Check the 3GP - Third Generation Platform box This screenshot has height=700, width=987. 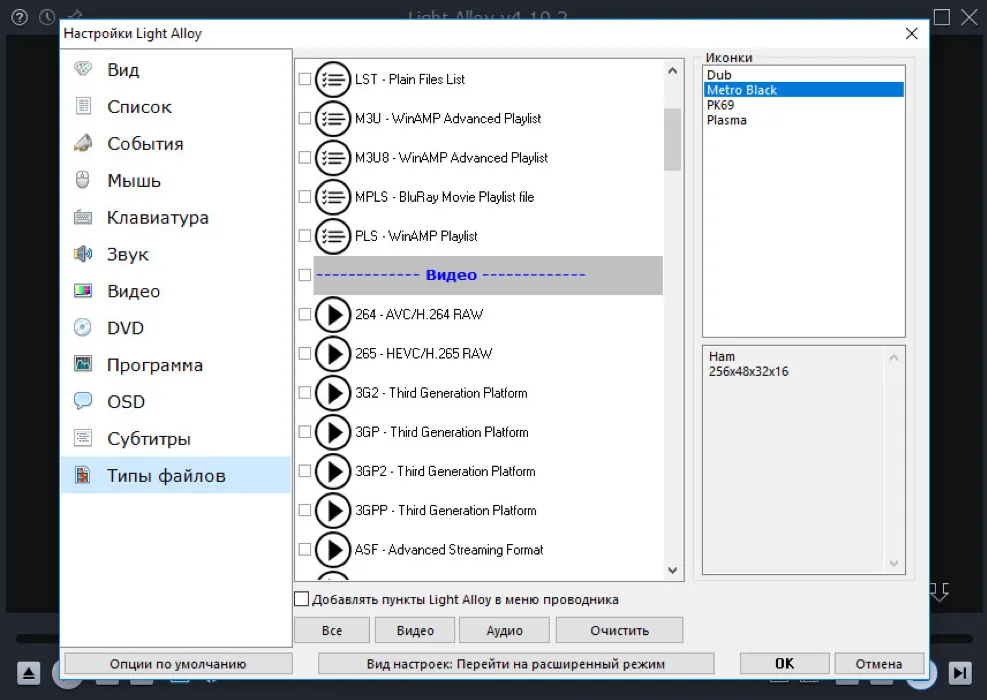[x=305, y=432]
